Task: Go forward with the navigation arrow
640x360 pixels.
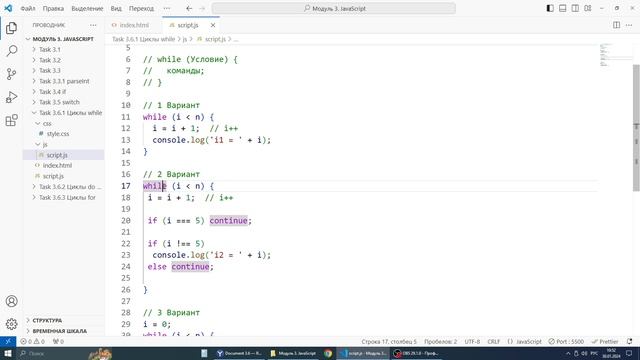Action: (x=202, y=8)
